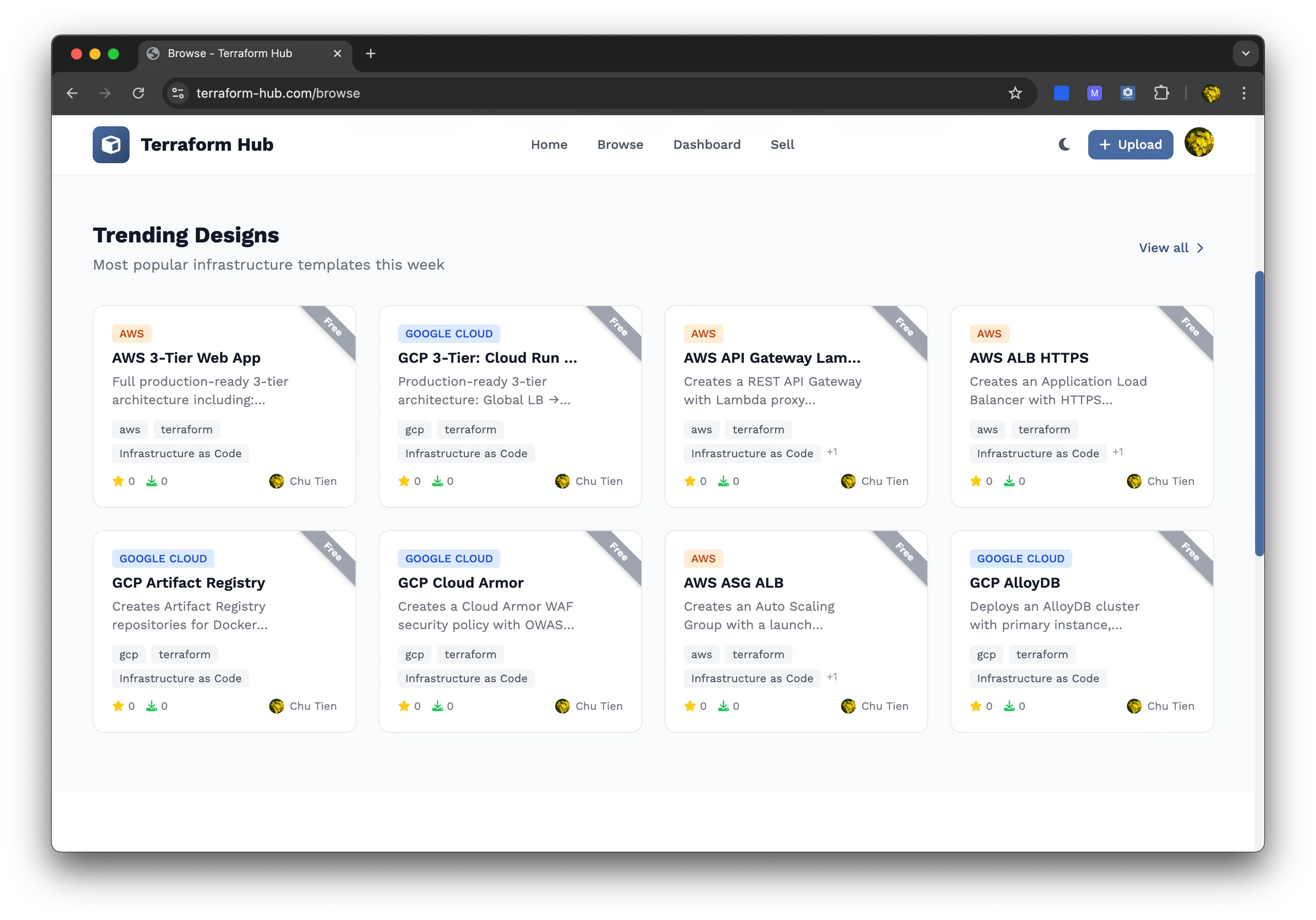Expand +1 more tags on AWS ALB HTTPS card
1316x920 pixels.
(x=1117, y=452)
